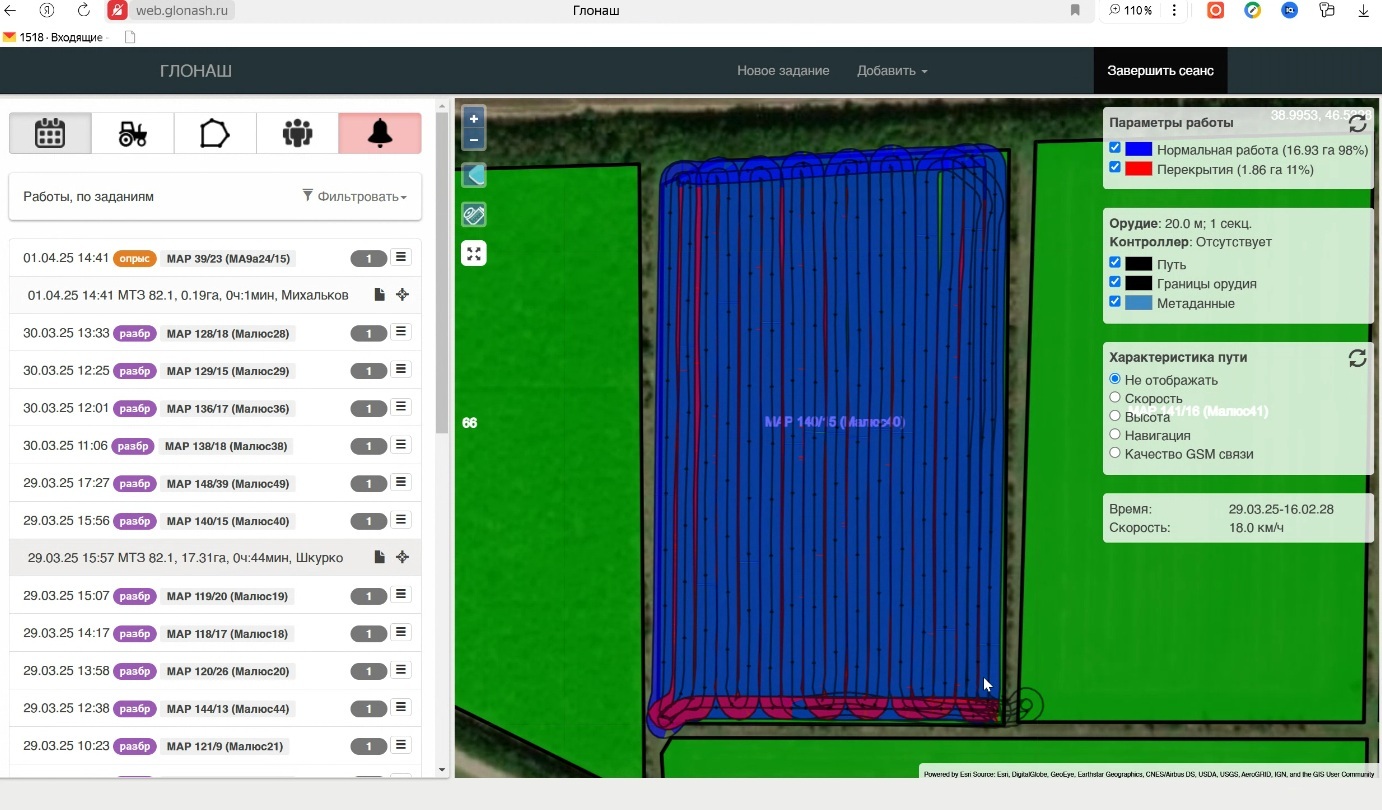
Task: Open list menu for MAP 120/26 row
Action: (x=401, y=670)
